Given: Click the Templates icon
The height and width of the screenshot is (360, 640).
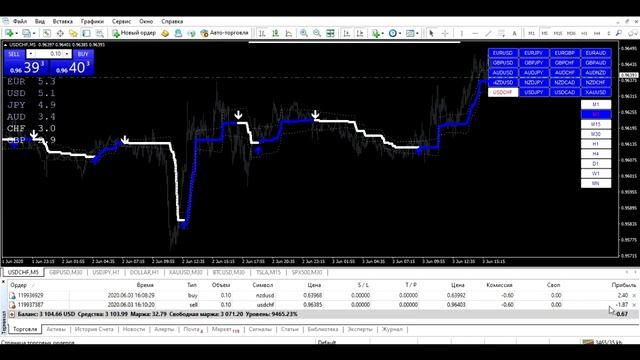Looking at the screenshot, I should (x=410, y=33).
